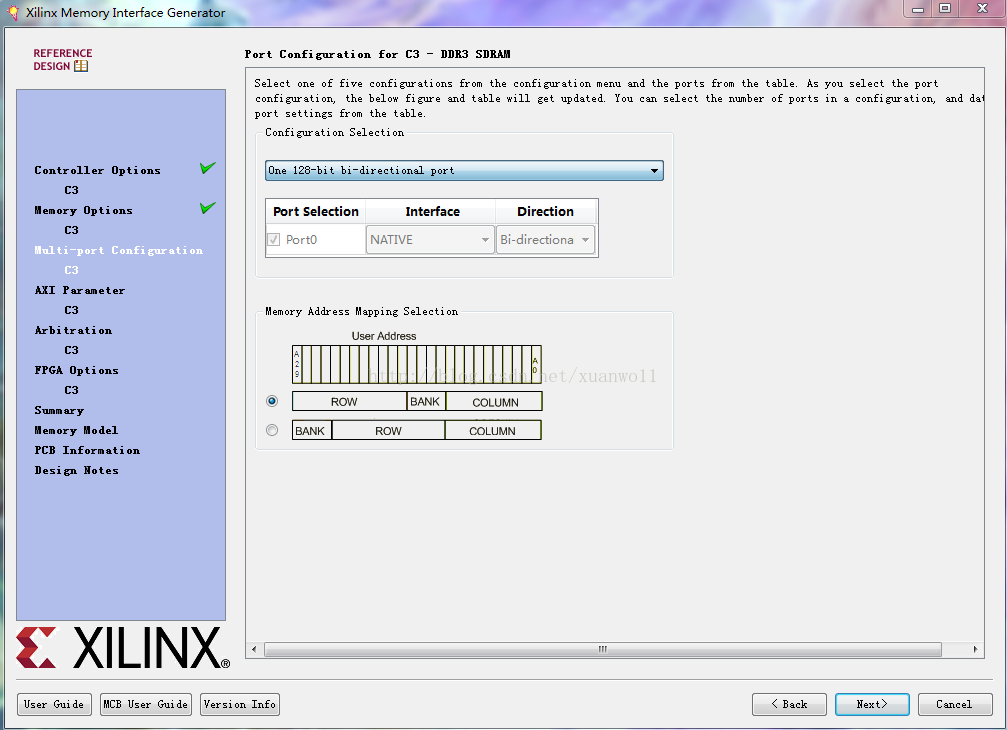Click the scrollbar left arrow
Screen dimensions: 1007x730
click(254, 649)
